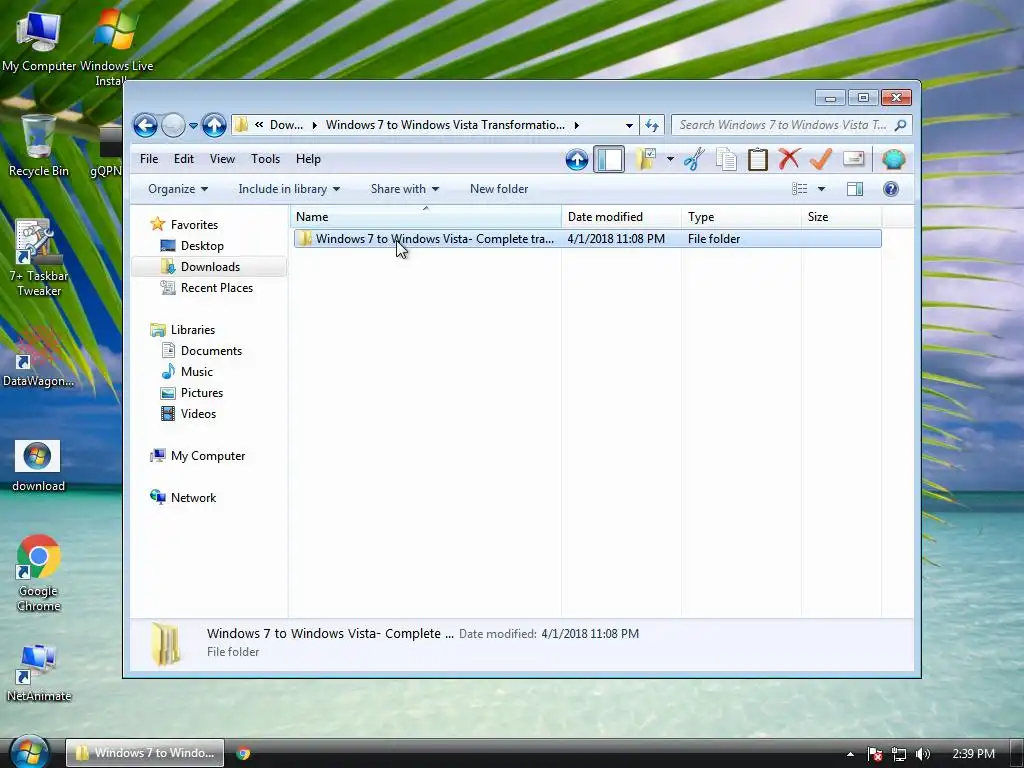Screen dimensions: 1024x768
Task: Click the greyed Forward navigation arrow
Action: click(173, 125)
